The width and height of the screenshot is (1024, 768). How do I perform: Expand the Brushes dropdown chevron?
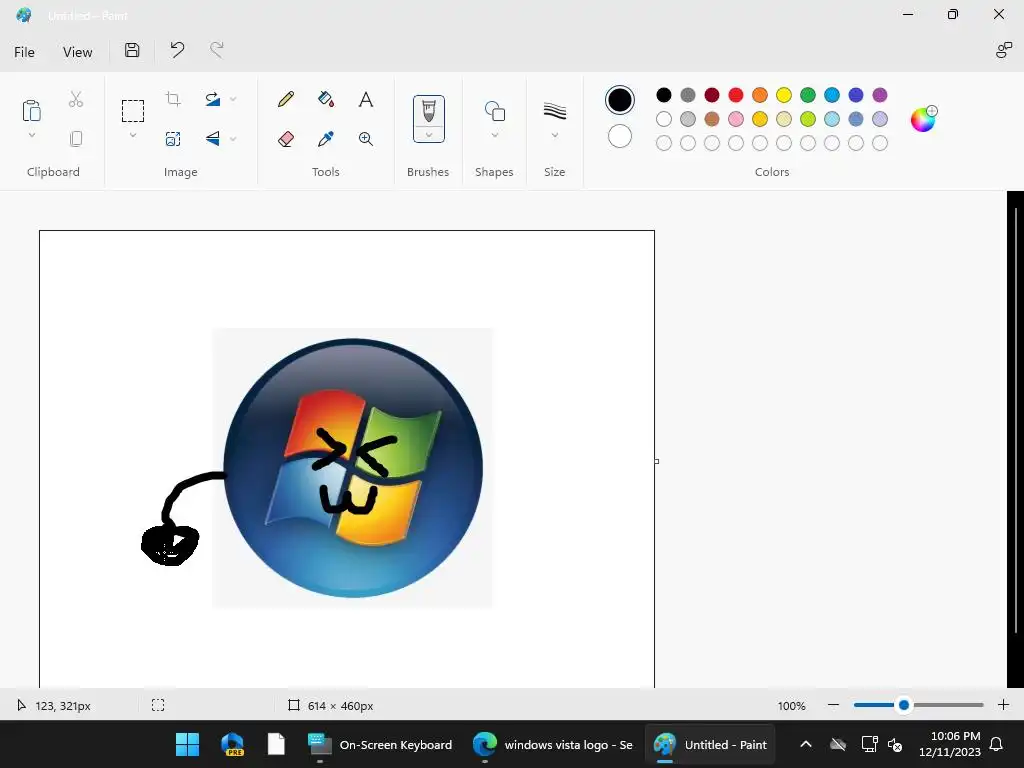(428, 135)
